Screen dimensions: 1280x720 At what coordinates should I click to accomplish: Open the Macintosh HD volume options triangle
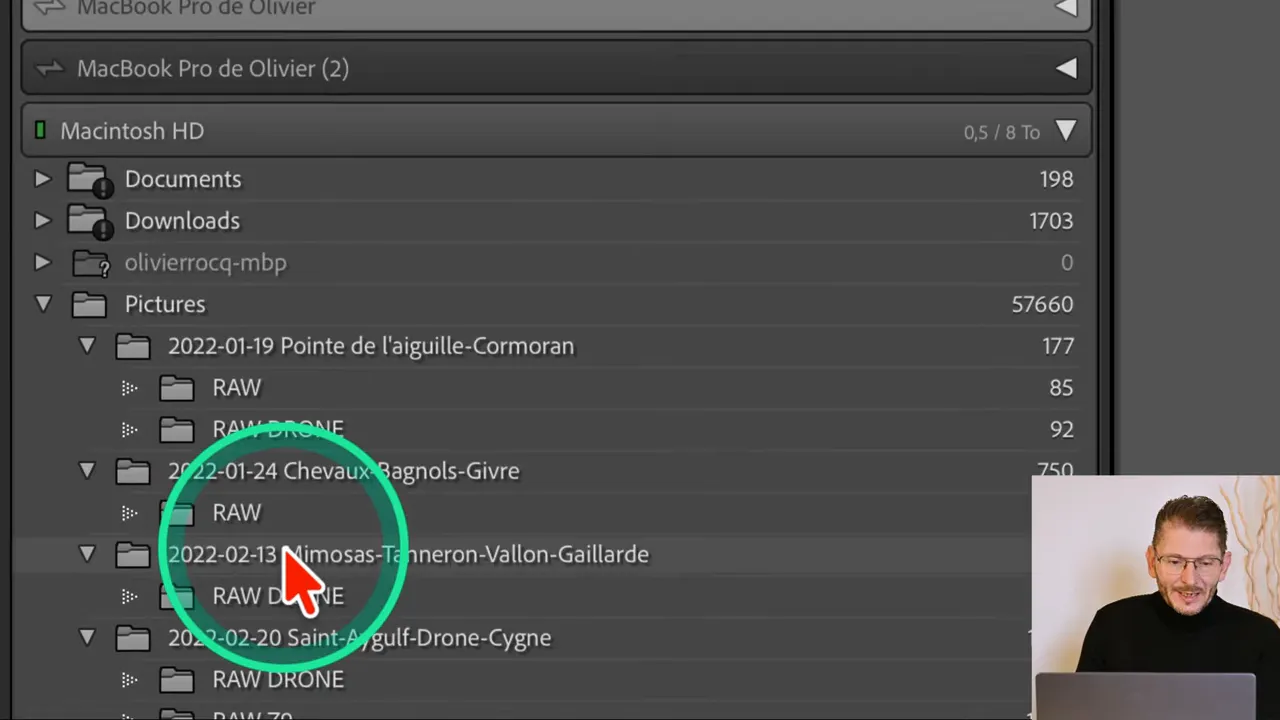point(1066,131)
